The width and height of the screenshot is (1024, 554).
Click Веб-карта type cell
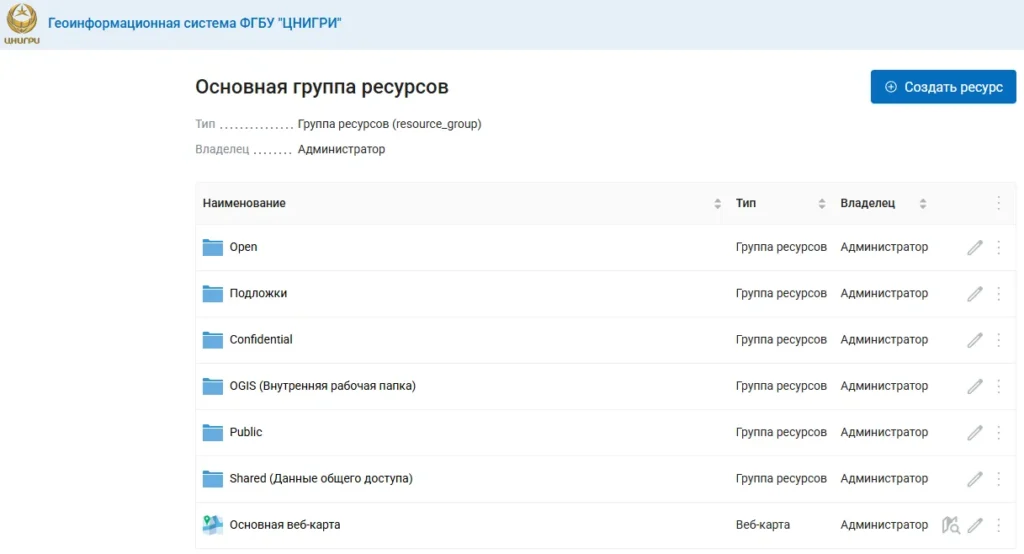coord(763,525)
